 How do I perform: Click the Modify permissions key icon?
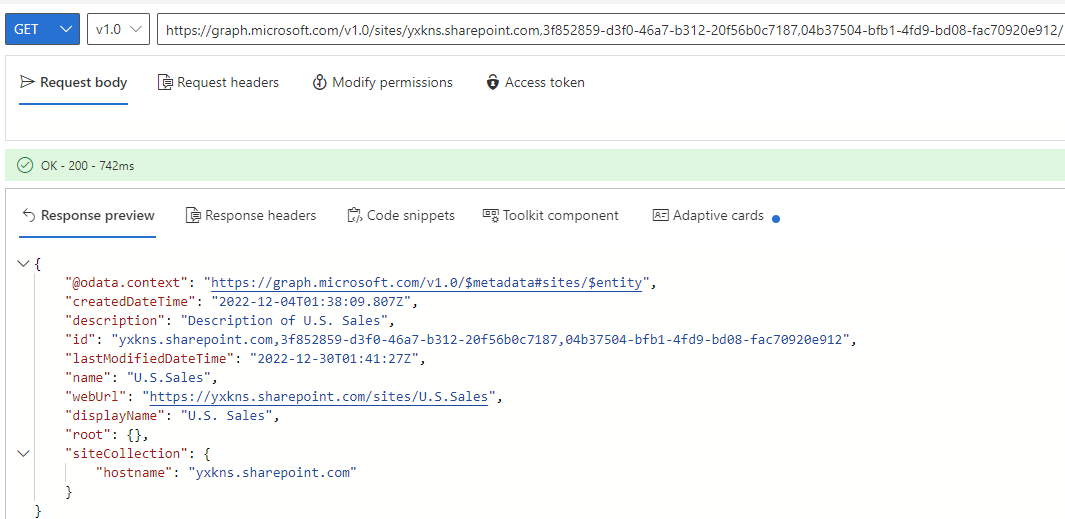point(319,83)
